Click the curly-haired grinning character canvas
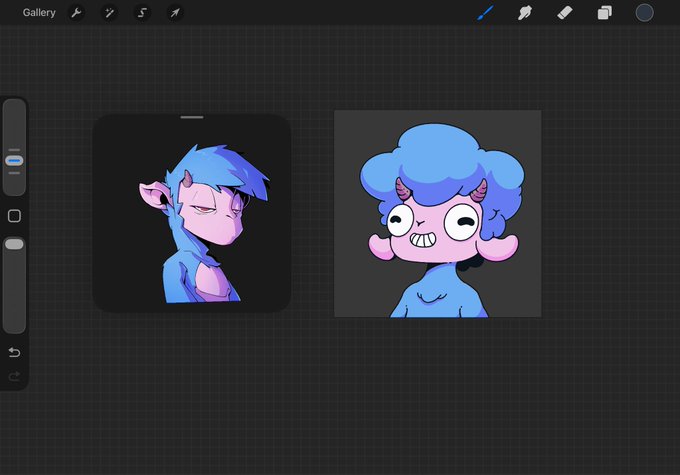The width and height of the screenshot is (680, 475). pos(438,213)
